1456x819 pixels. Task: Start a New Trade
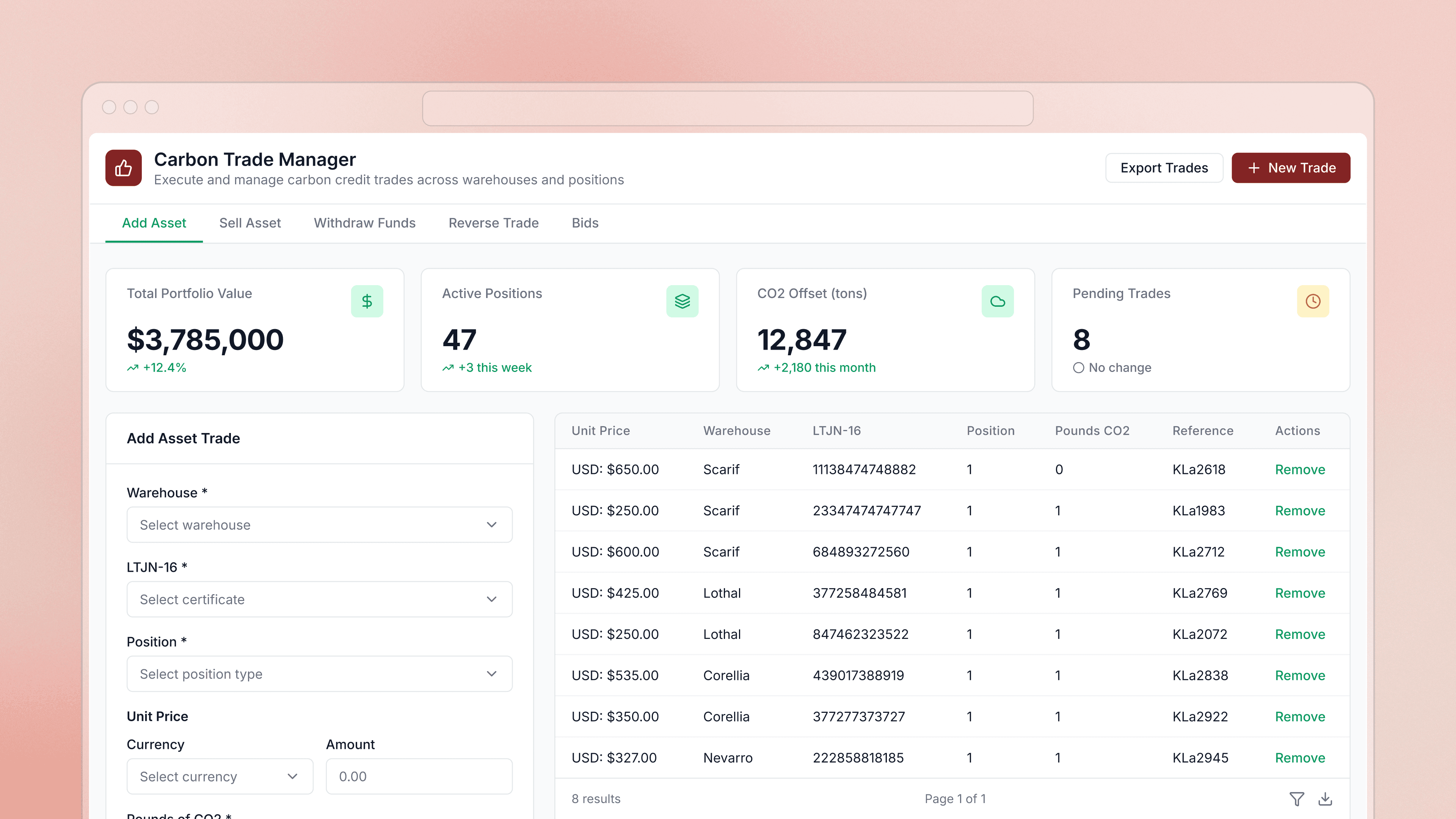coord(1291,168)
